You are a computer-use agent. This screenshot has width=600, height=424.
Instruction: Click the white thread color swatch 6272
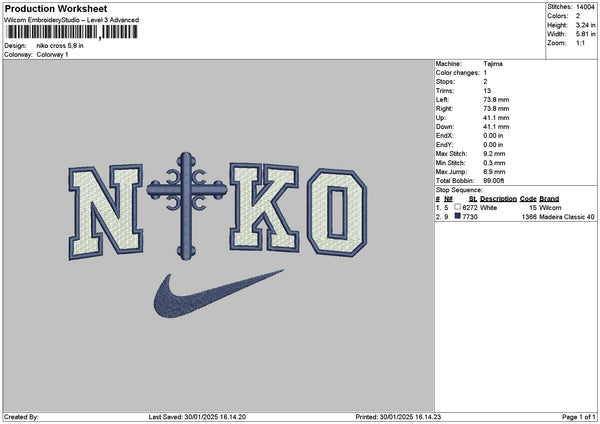458,207
